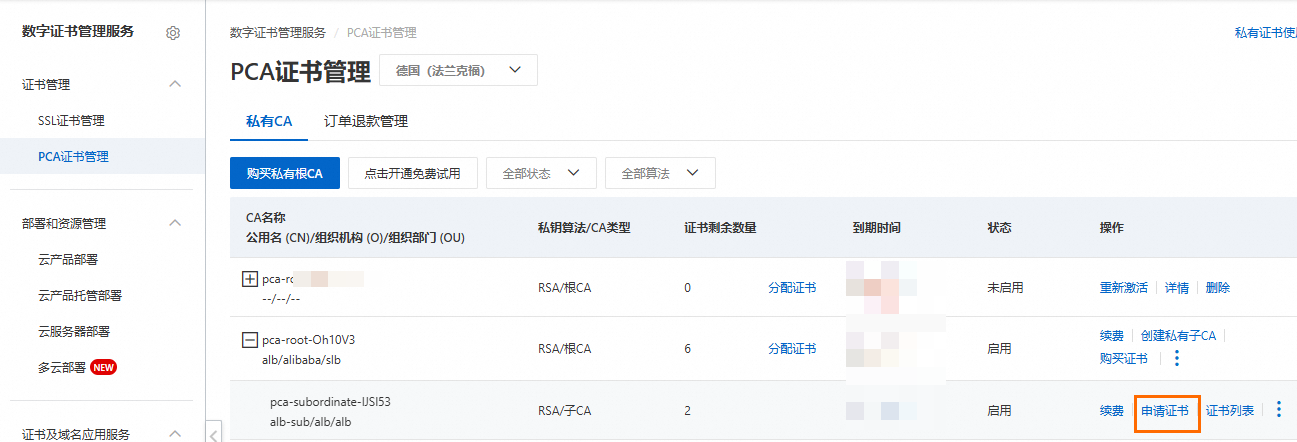Screen dimensions: 1297x442
Task: Open the 全部算法 filter dropdown
Action: point(660,173)
